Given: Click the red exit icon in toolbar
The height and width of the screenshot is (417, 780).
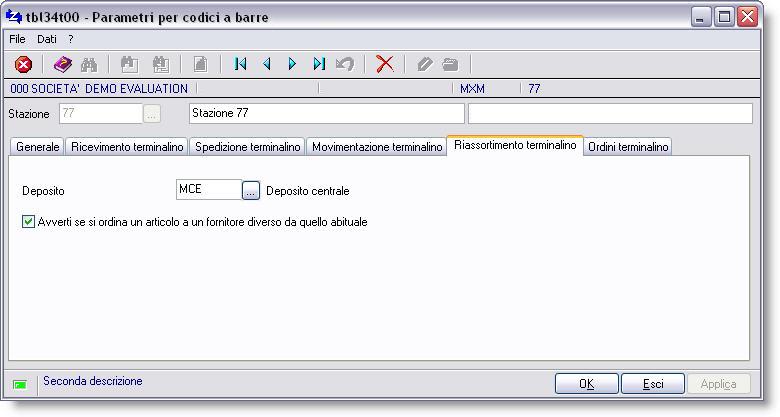Looking at the screenshot, I should [x=23, y=64].
